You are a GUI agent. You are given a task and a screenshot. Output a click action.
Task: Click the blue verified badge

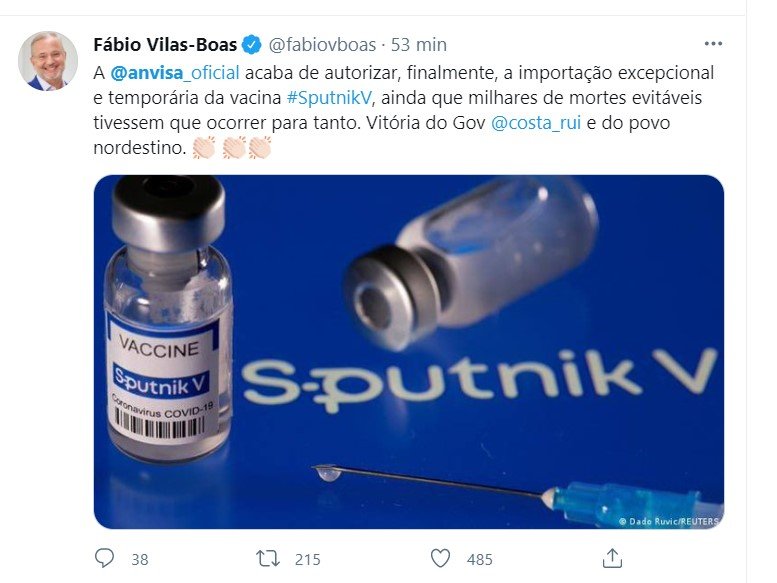(x=251, y=45)
